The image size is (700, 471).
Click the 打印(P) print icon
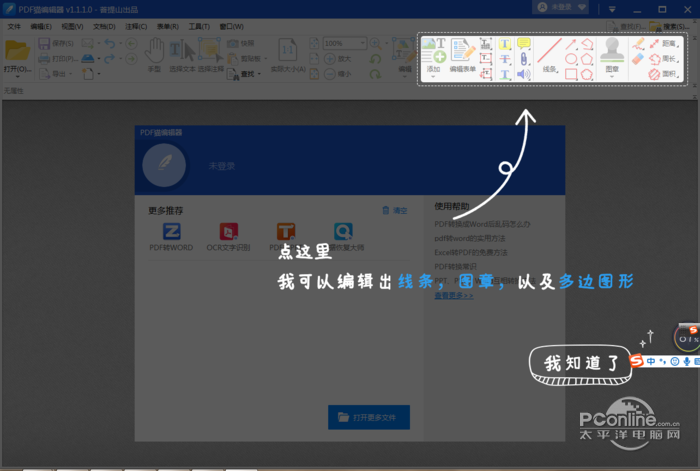44,58
